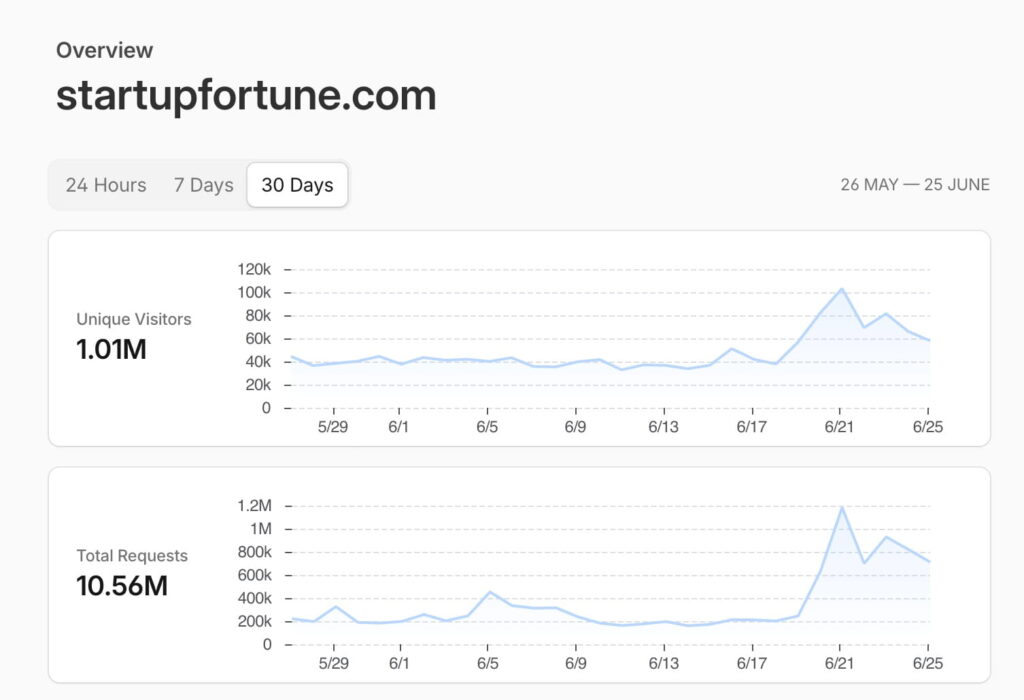Screen dimensions: 1024x700
Task: Click the 5/29 label under Unique Visitors chart
Action: [x=333, y=427]
